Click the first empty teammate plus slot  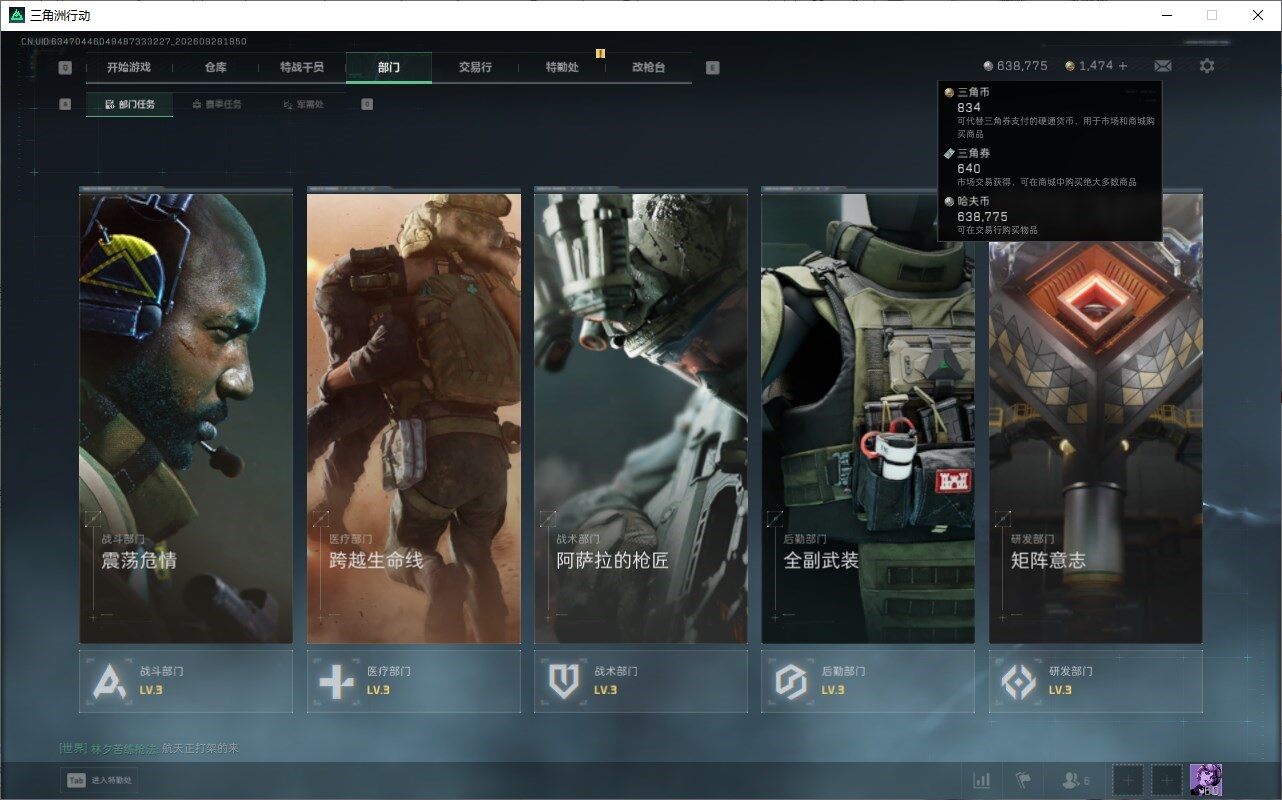tap(1128, 780)
